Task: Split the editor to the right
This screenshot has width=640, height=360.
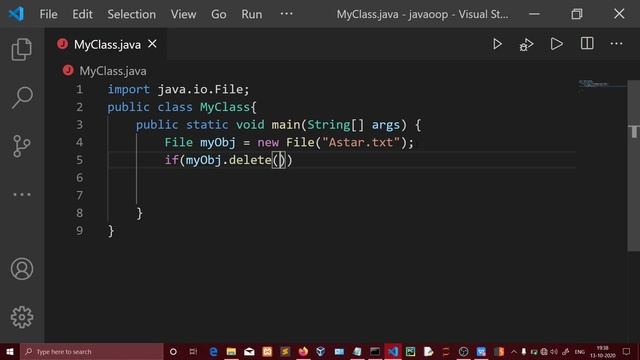Action: pyautogui.click(x=587, y=43)
